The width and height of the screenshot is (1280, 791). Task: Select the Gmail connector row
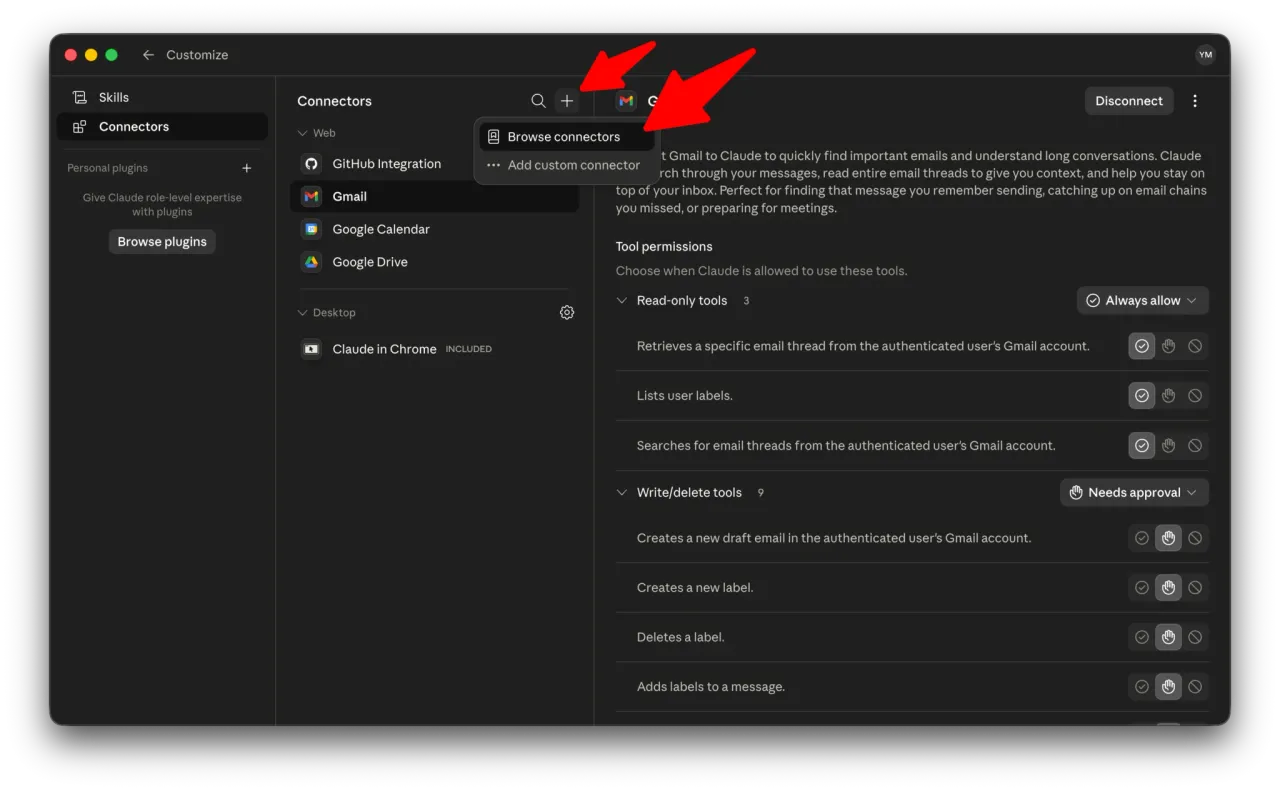click(434, 197)
